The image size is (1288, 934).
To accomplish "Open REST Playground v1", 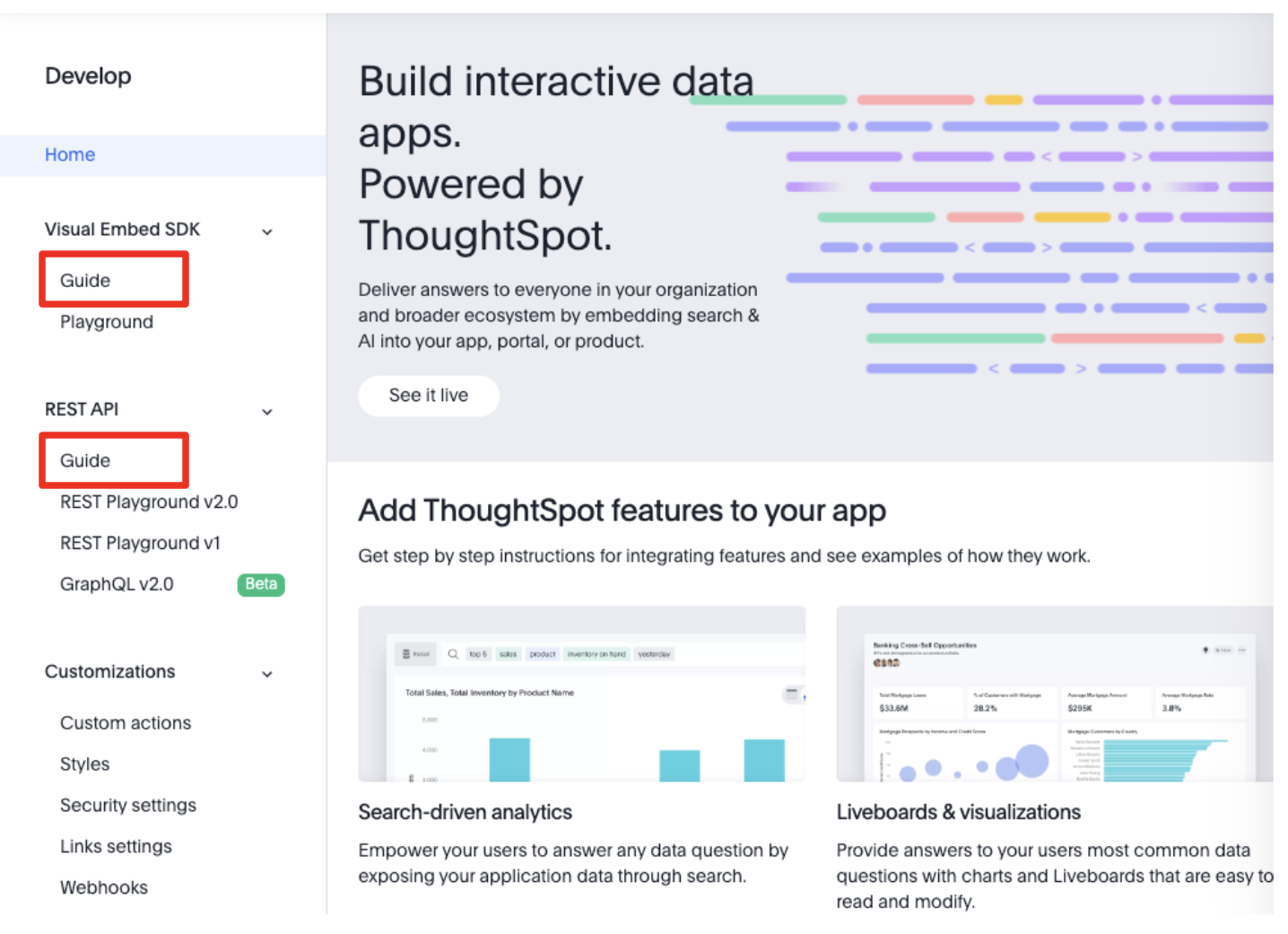I will pyautogui.click(x=140, y=543).
